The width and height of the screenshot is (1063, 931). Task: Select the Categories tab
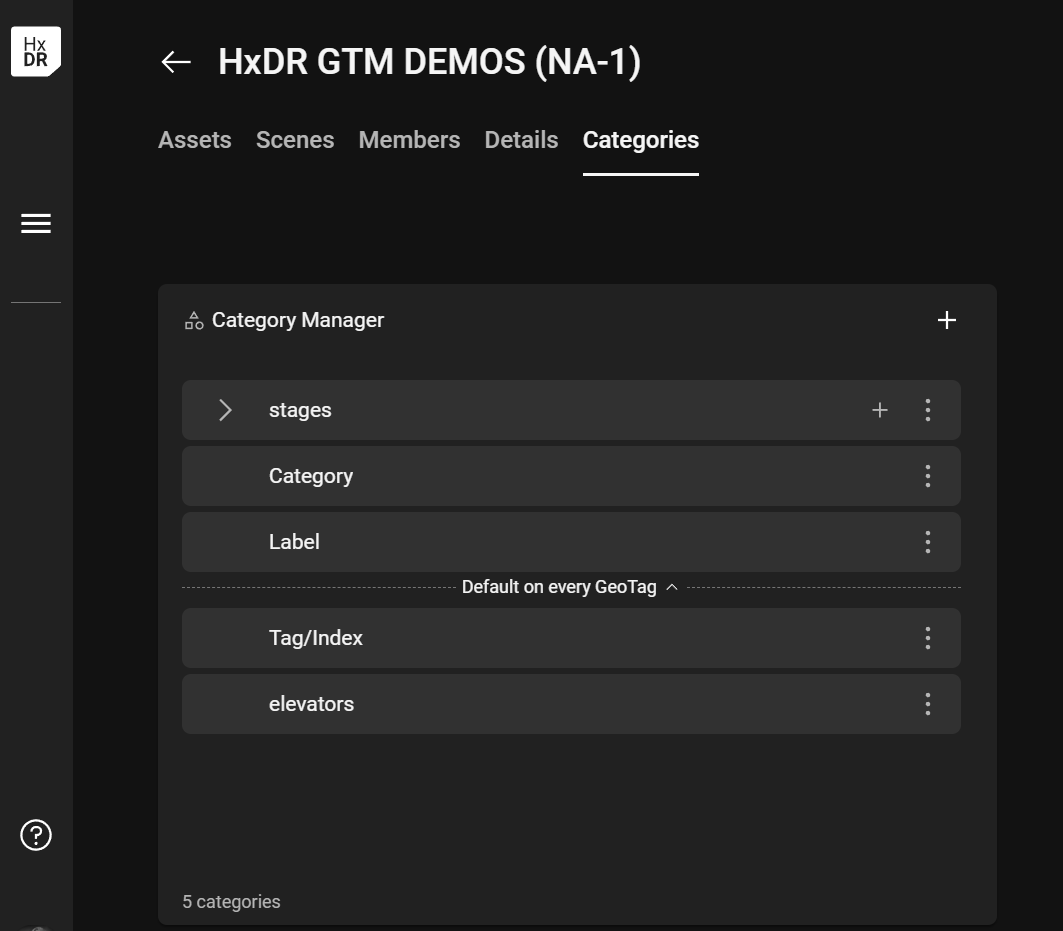coord(640,140)
